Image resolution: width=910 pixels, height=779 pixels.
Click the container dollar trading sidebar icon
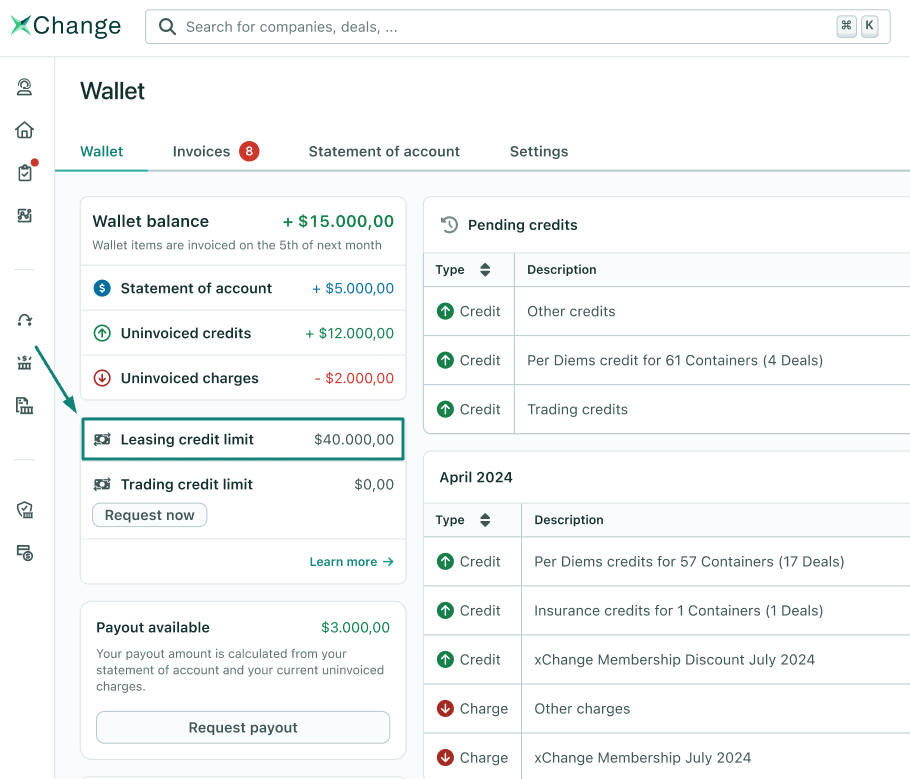point(25,362)
